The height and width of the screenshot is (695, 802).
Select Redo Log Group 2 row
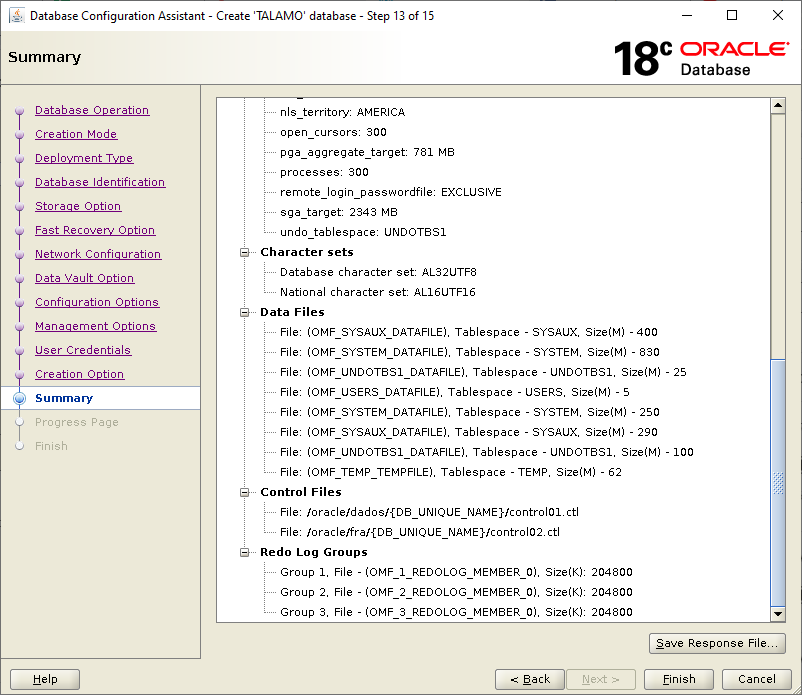pyautogui.click(x=456, y=592)
